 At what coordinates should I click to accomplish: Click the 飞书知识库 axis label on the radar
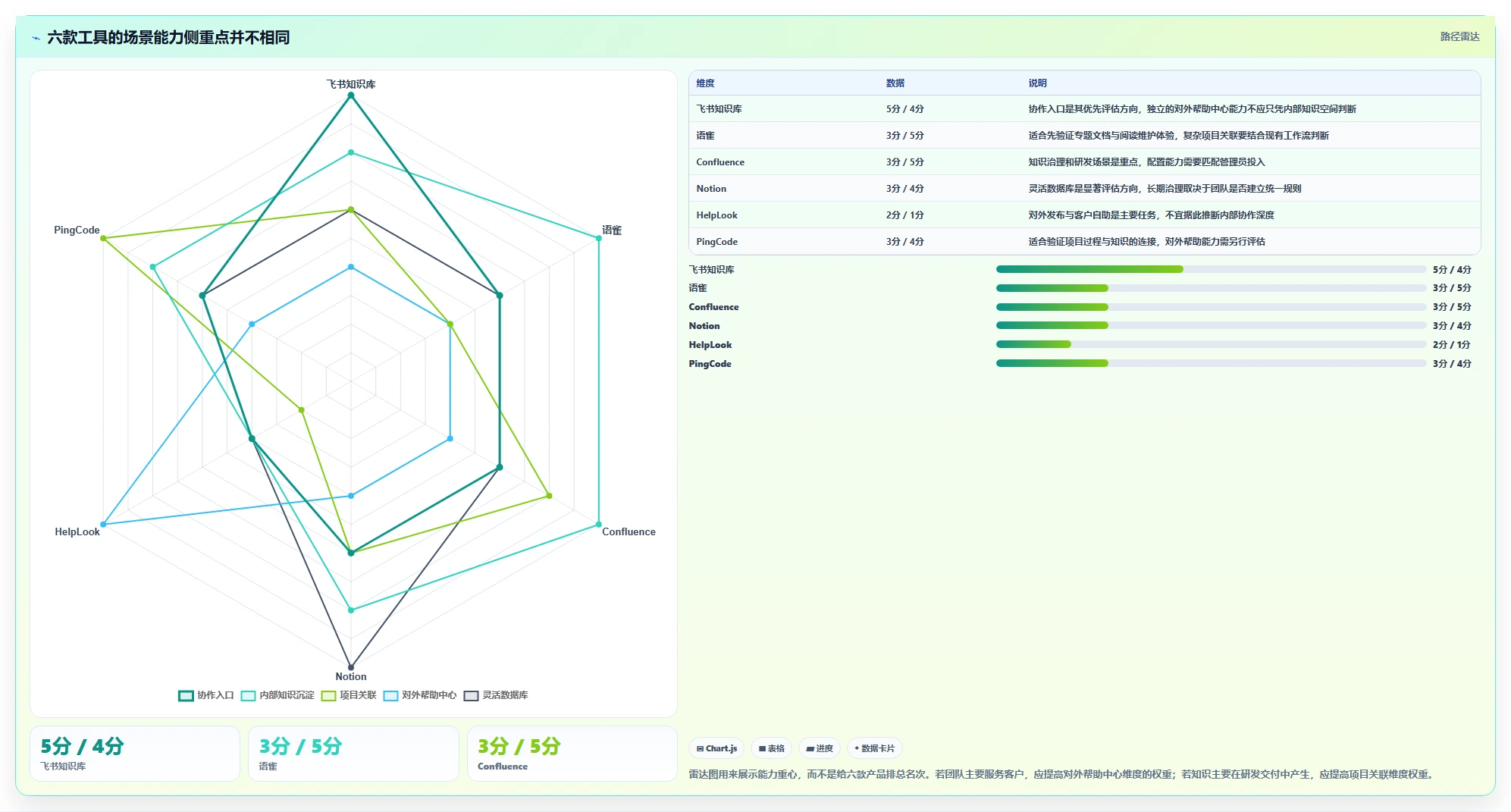[350, 84]
